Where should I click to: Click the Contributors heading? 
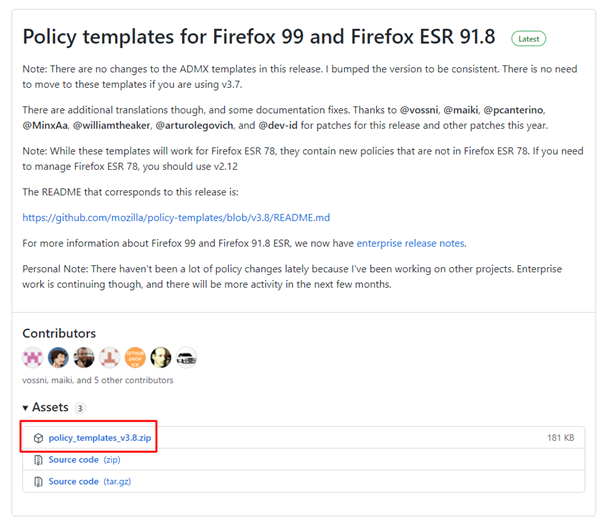coord(59,333)
